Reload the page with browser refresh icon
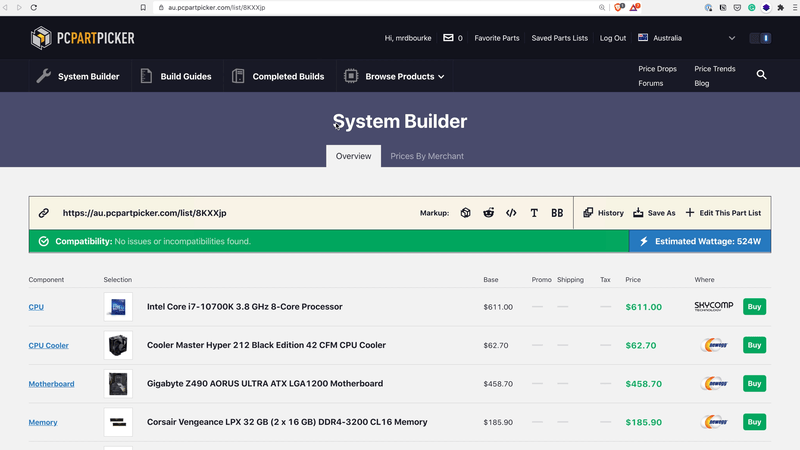 click(34, 7)
